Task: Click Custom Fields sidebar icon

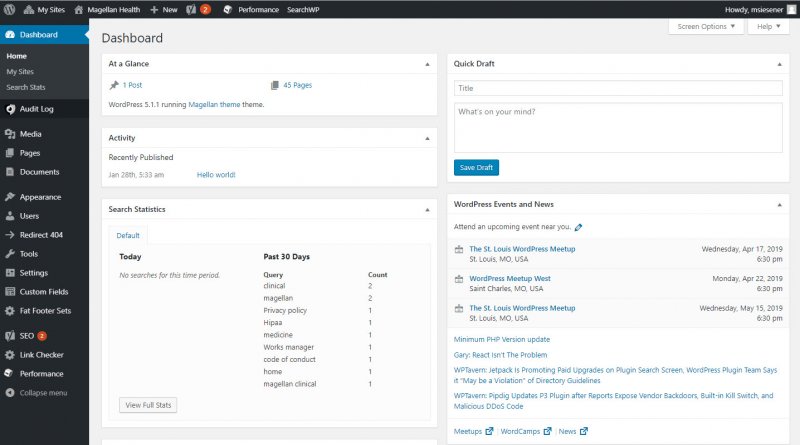Action: click(10, 291)
